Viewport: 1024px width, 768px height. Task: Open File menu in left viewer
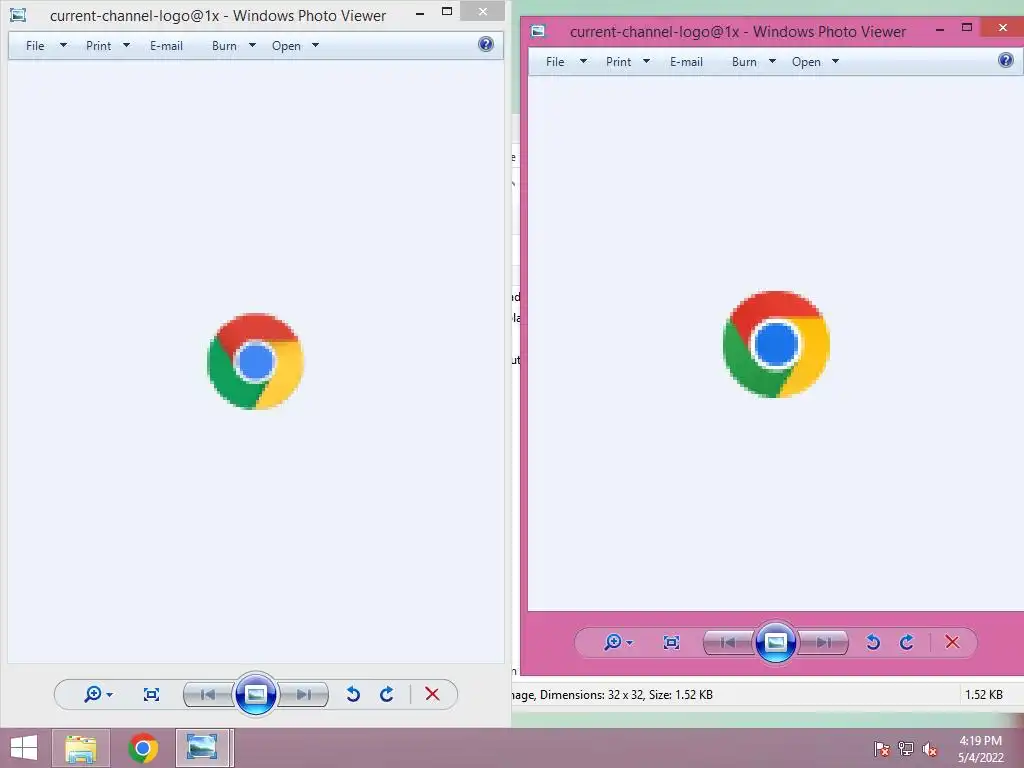tap(35, 46)
